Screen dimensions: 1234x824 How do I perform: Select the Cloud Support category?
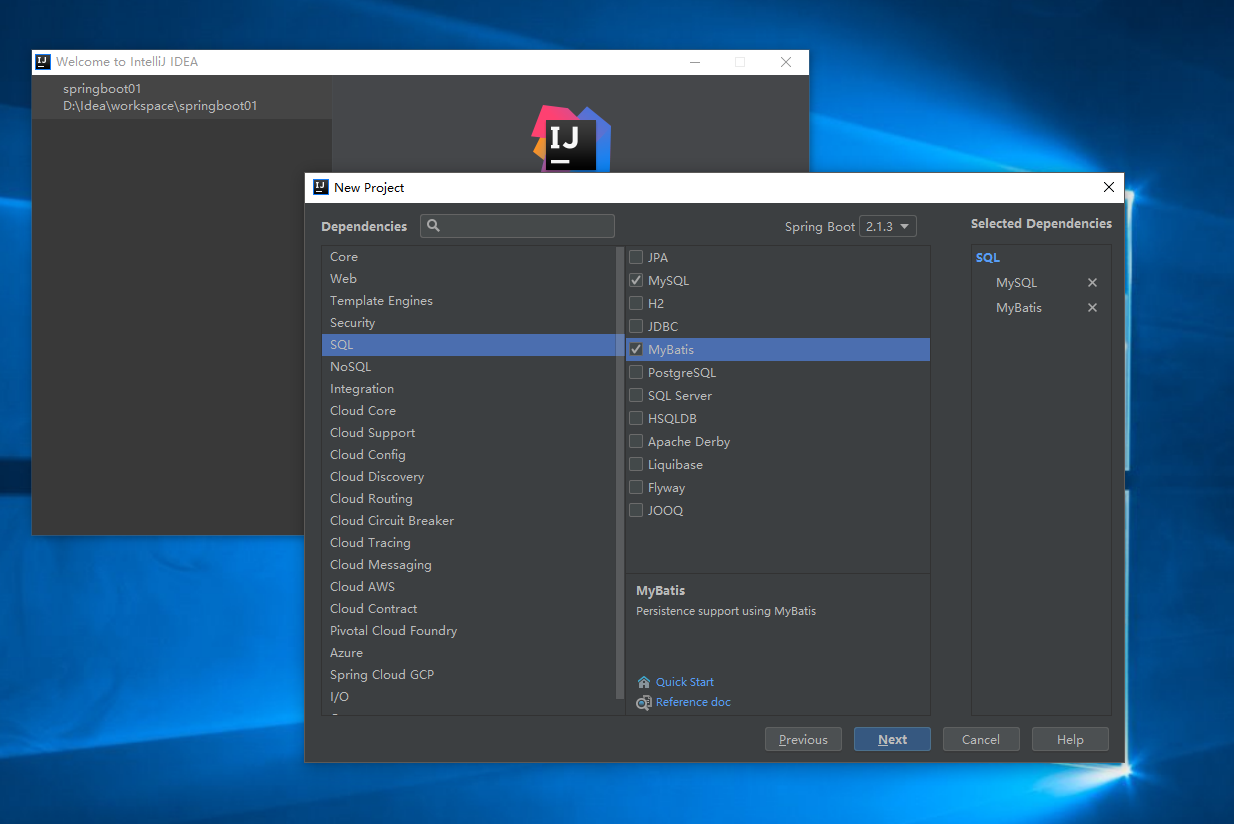[x=468, y=433]
